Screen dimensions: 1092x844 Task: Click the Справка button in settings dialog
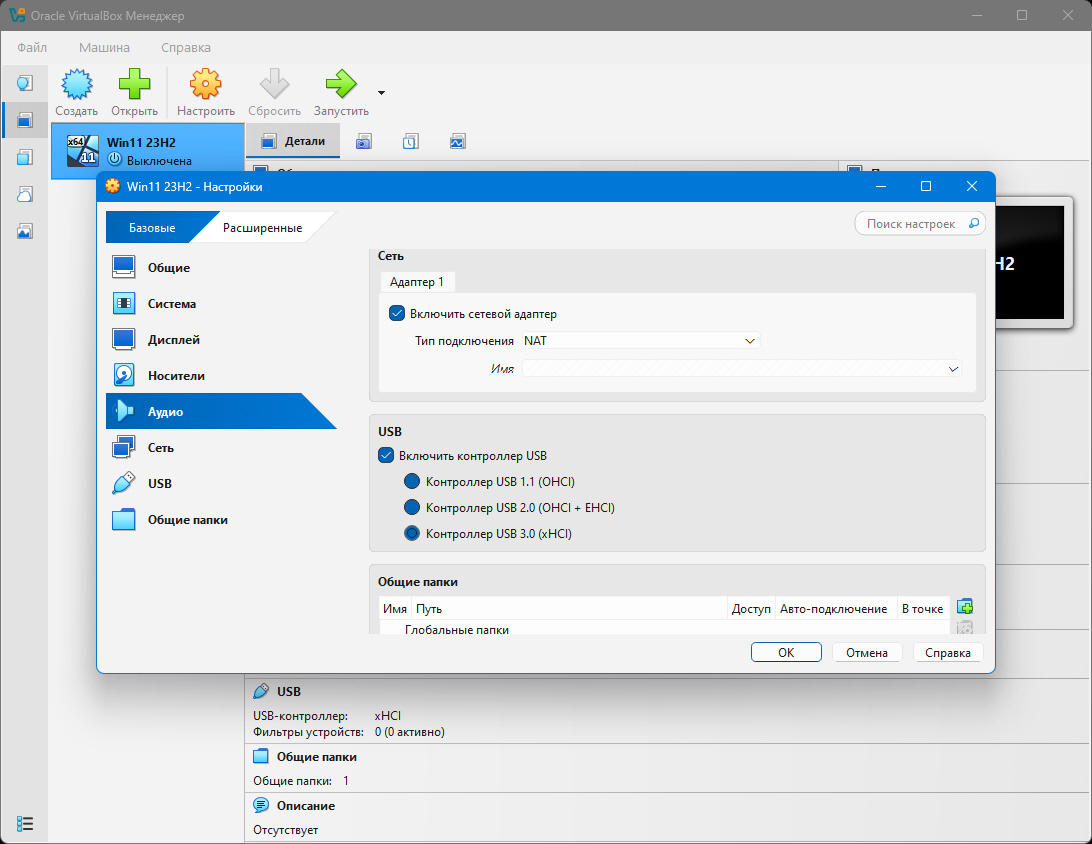click(947, 652)
